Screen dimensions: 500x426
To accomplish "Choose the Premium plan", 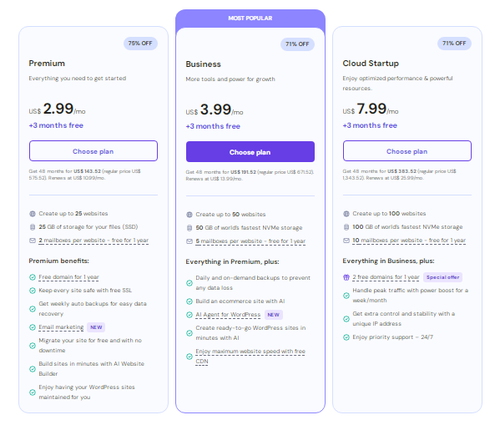I will point(93,151).
